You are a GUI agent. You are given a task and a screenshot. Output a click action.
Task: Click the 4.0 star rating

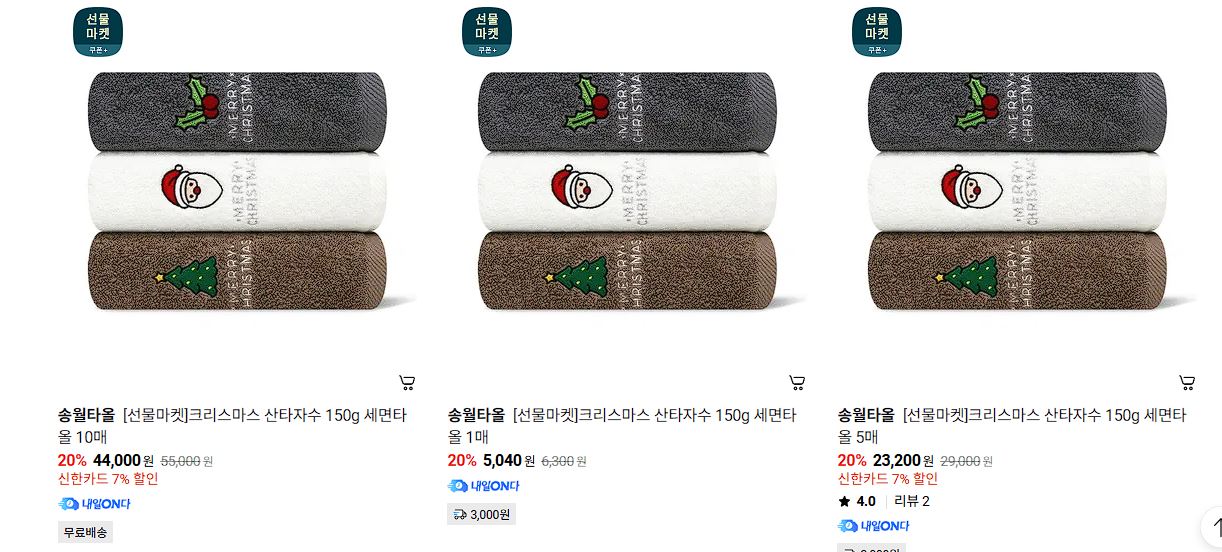coord(857,501)
